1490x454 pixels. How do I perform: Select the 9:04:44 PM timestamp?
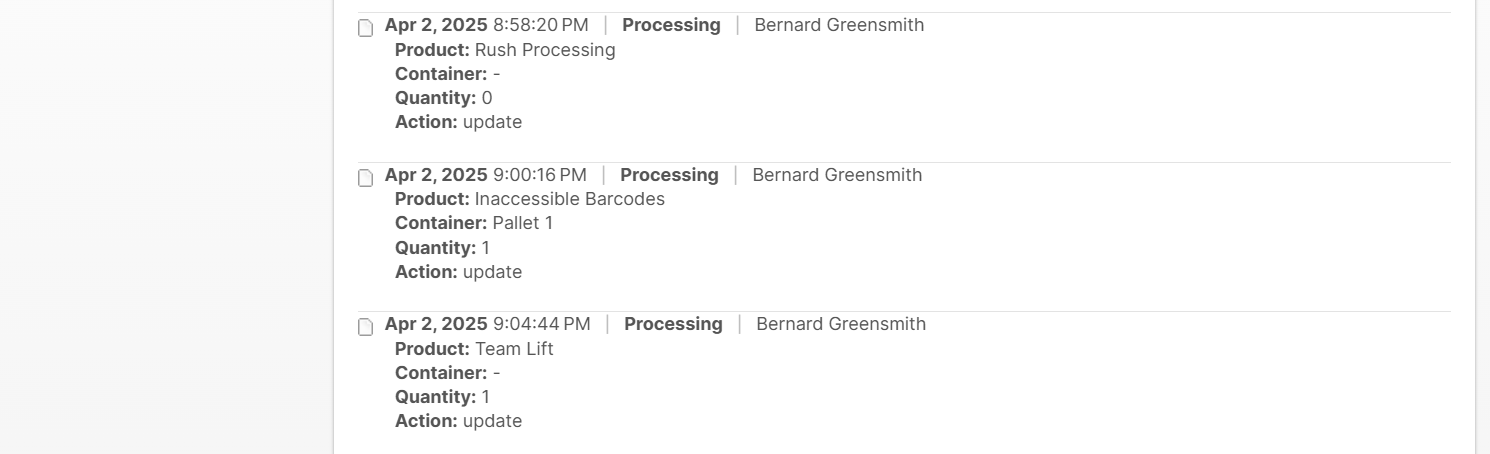pyautogui.click(x=541, y=324)
